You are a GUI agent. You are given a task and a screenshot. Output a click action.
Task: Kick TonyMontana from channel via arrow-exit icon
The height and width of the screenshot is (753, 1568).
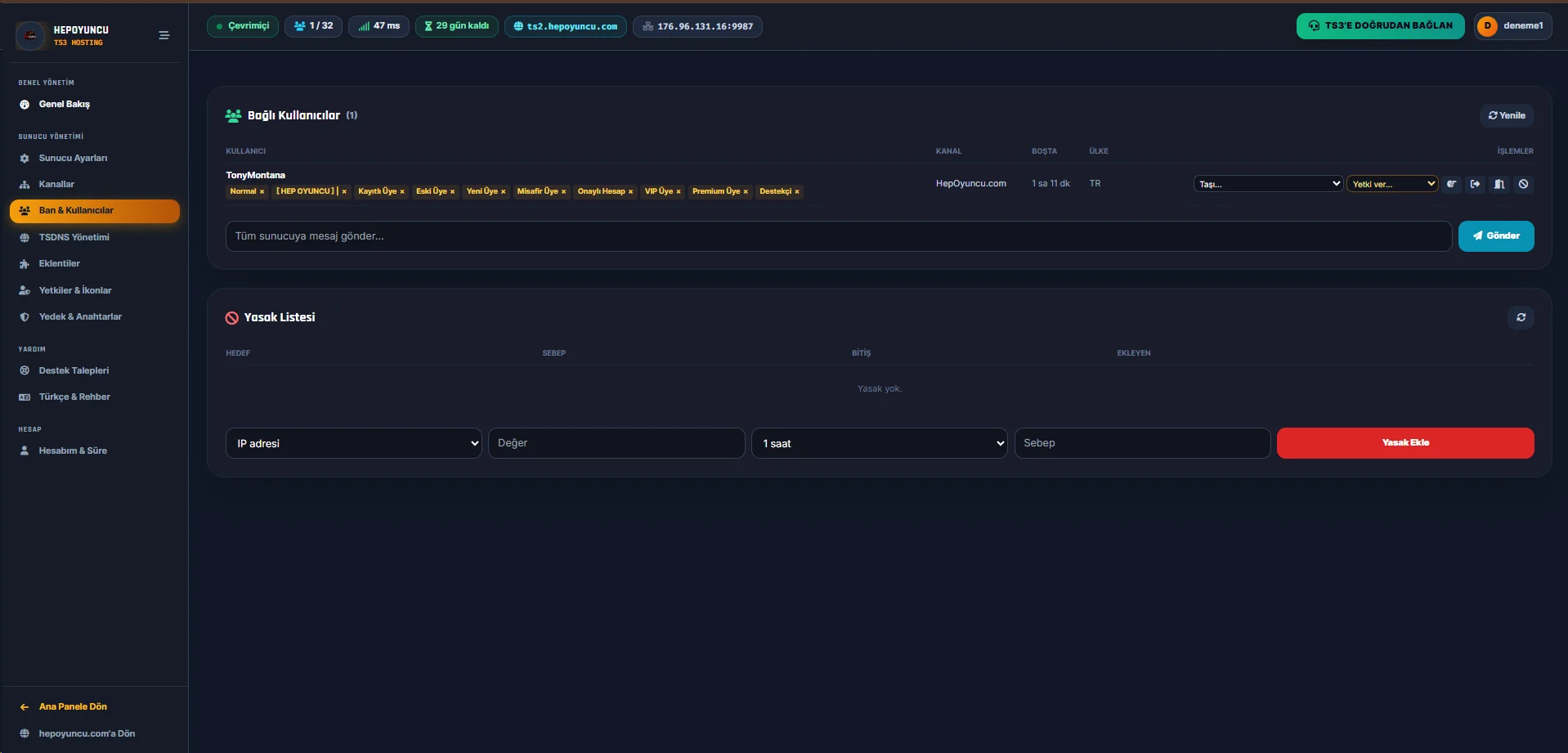(x=1476, y=184)
